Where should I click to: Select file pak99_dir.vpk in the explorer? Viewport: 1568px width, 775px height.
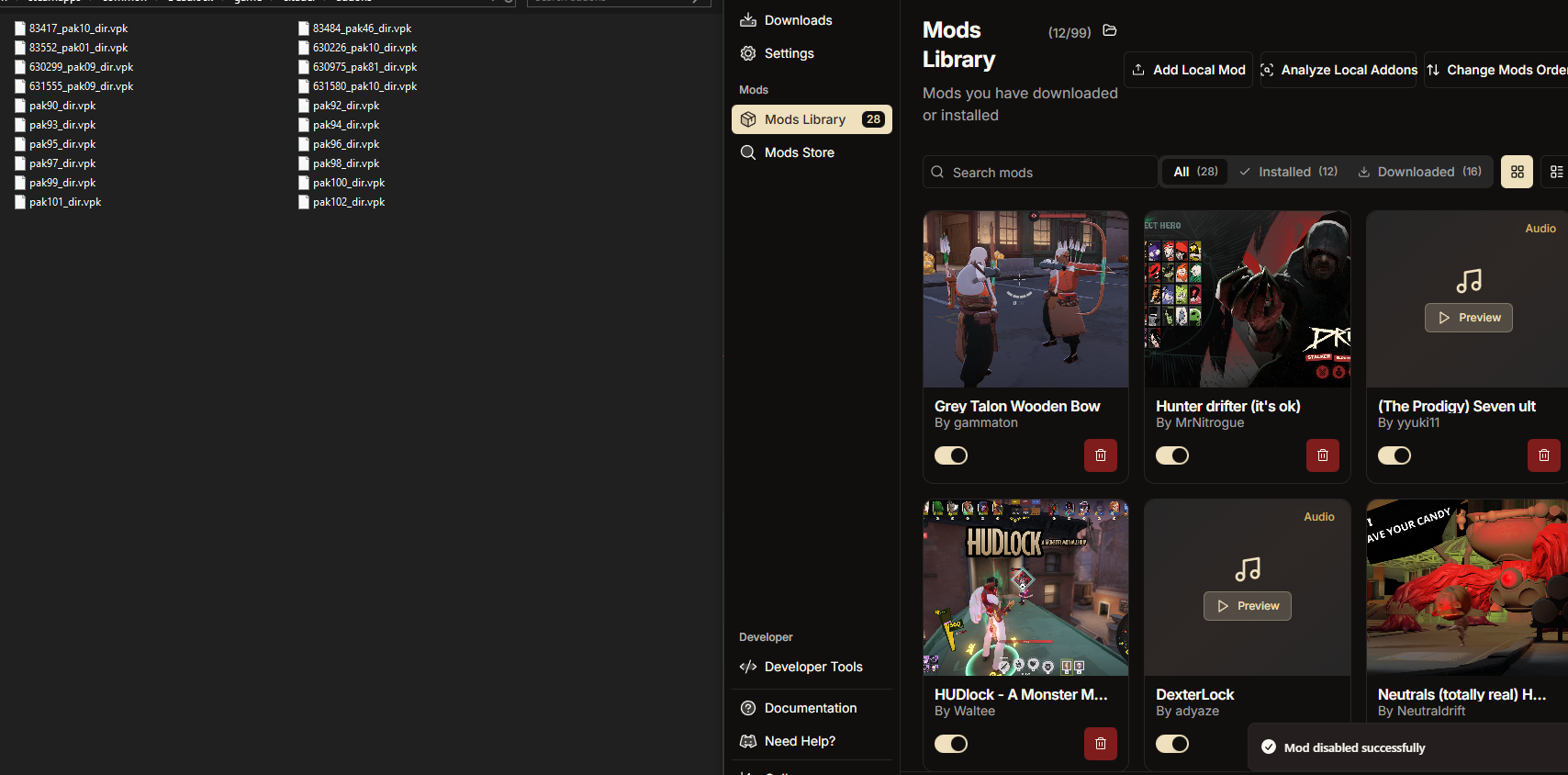pos(55,183)
